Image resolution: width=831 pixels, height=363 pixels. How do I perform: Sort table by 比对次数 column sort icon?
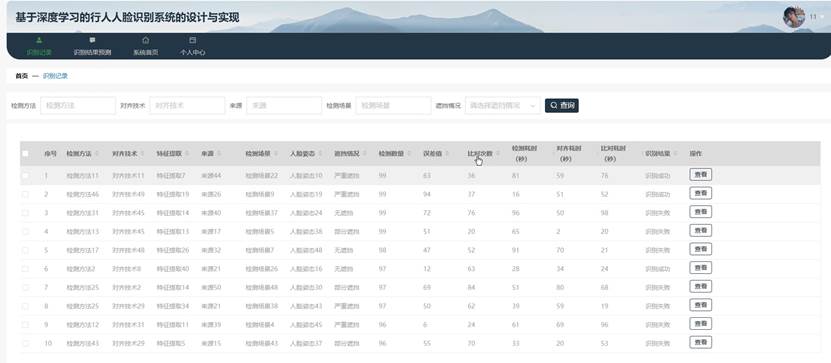click(498, 154)
